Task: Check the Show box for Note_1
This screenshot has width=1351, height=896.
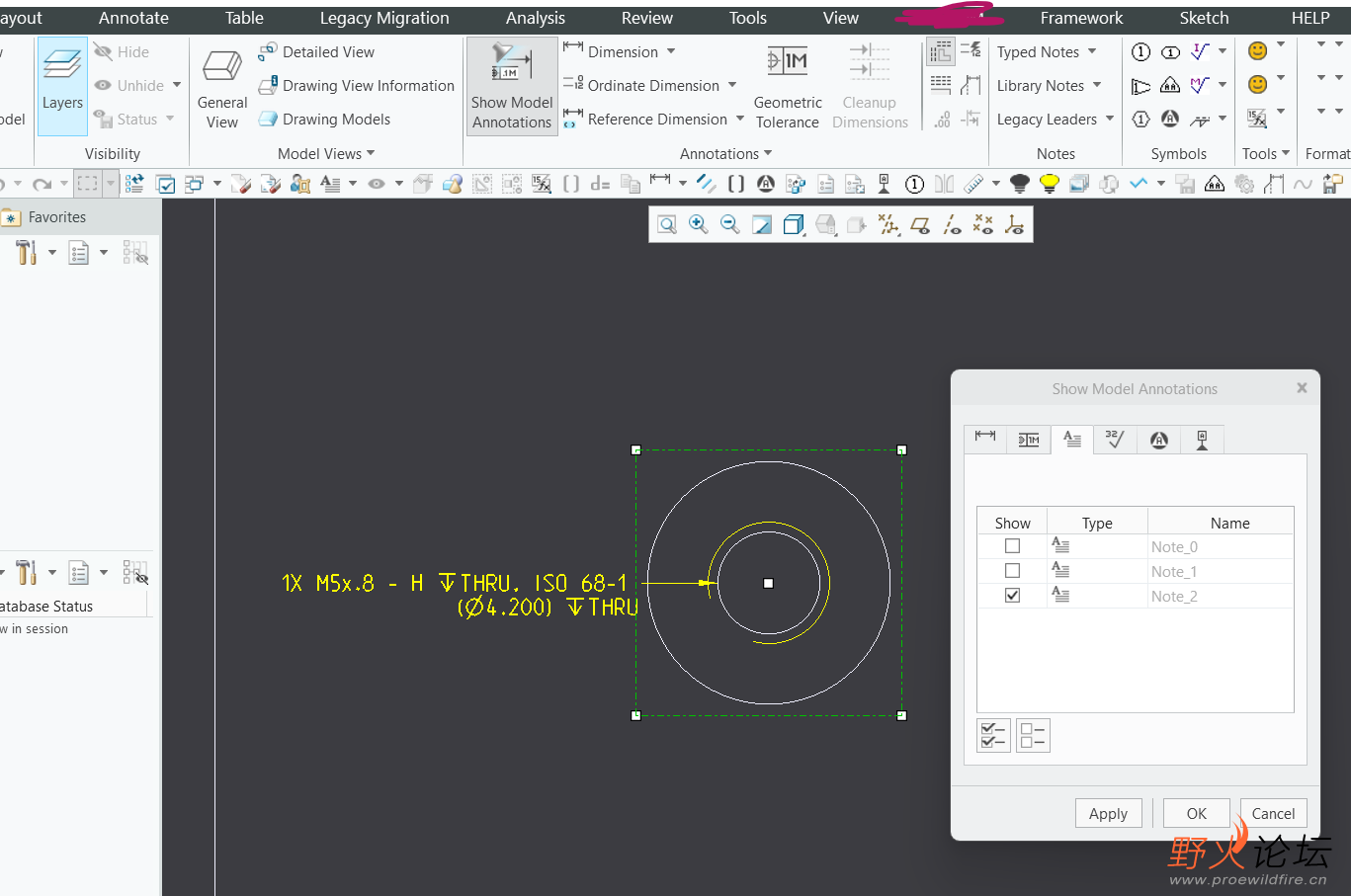Action: pyautogui.click(x=1012, y=571)
